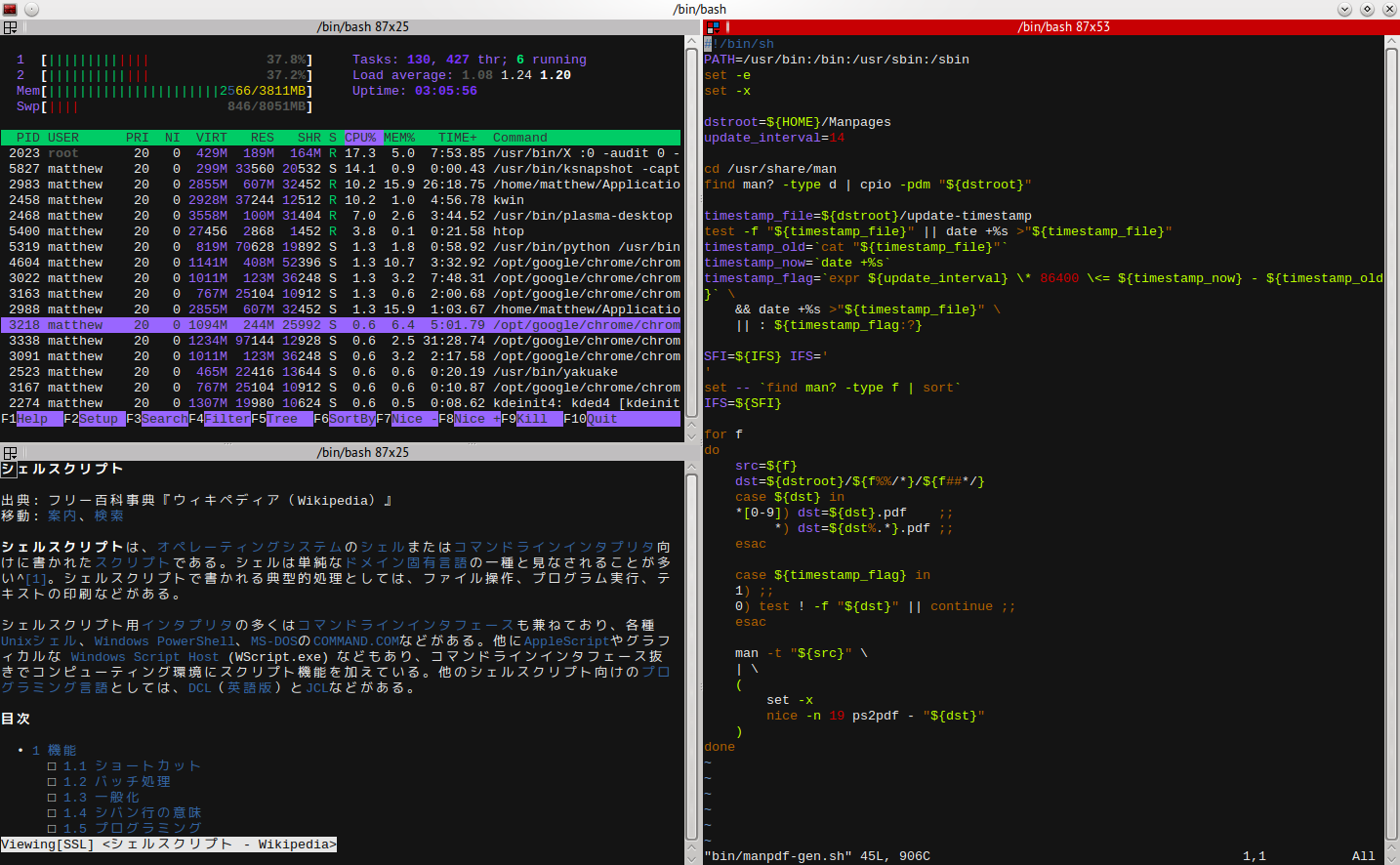The width and height of the screenshot is (1400, 865).
Task: Click F8 Nice + in htop footer
Action: click(470, 419)
